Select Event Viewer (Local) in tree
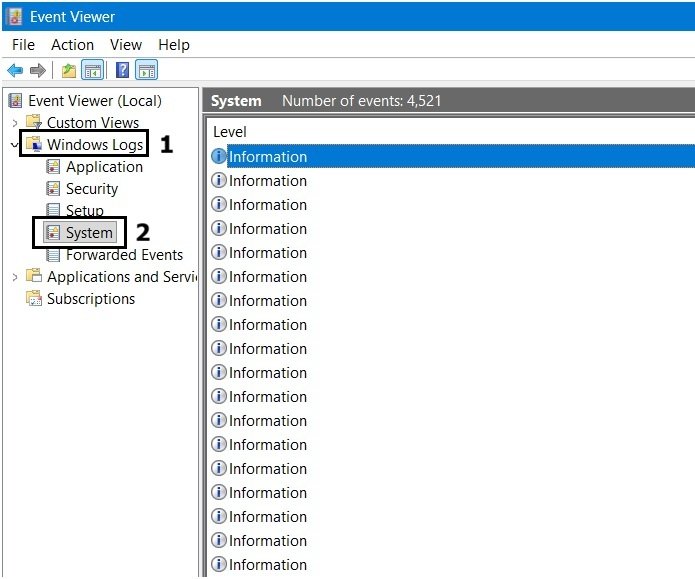The height and width of the screenshot is (579, 695). pyautogui.click(x=95, y=101)
